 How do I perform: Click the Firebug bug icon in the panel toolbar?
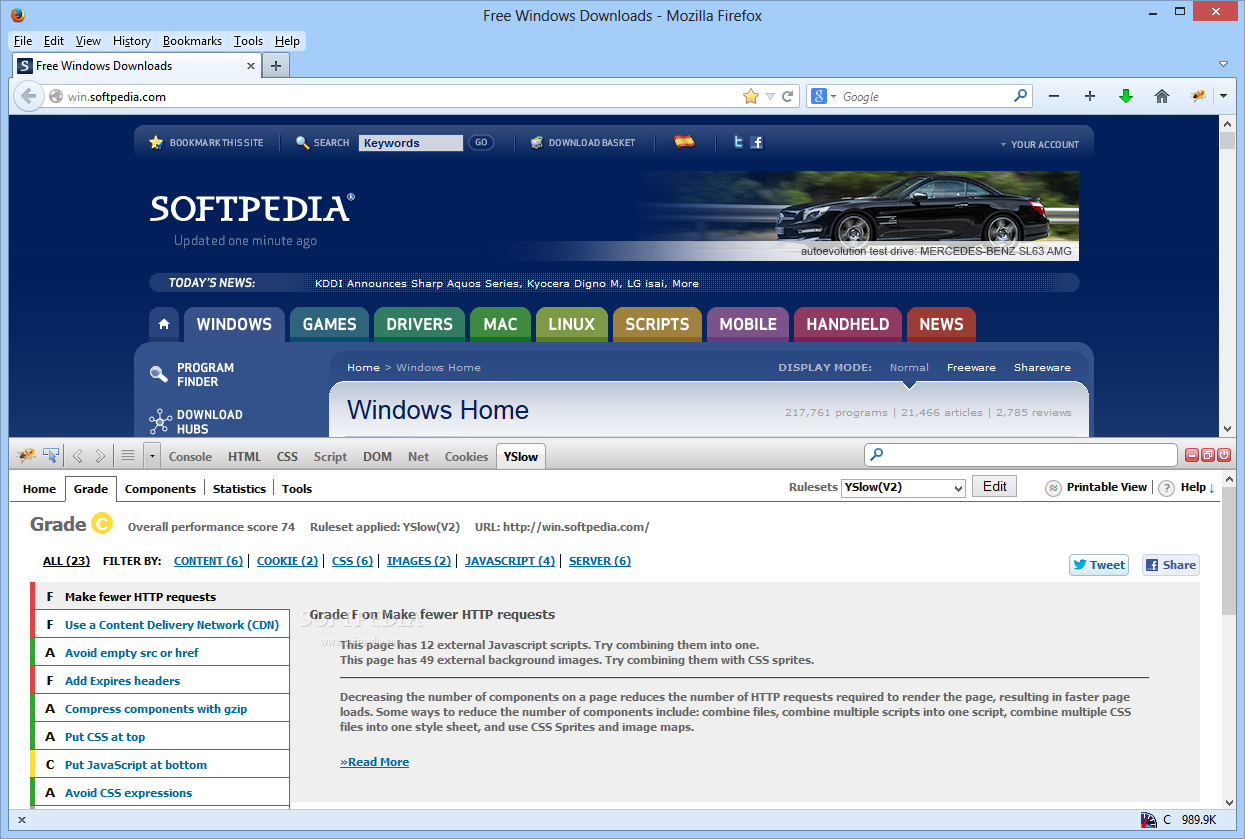click(x=27, y=456)
